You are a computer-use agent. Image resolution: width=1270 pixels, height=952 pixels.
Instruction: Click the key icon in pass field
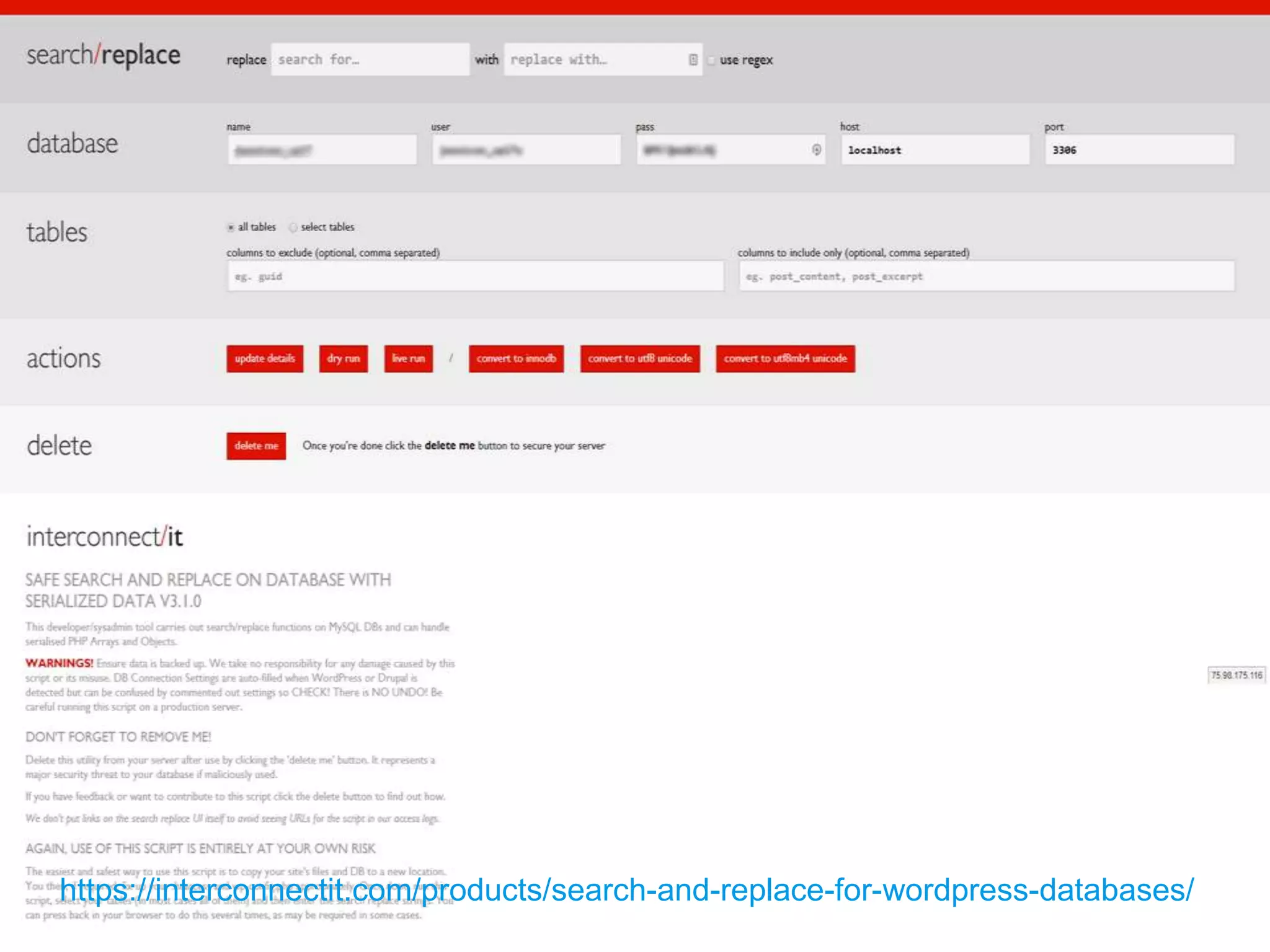(816, 150)
